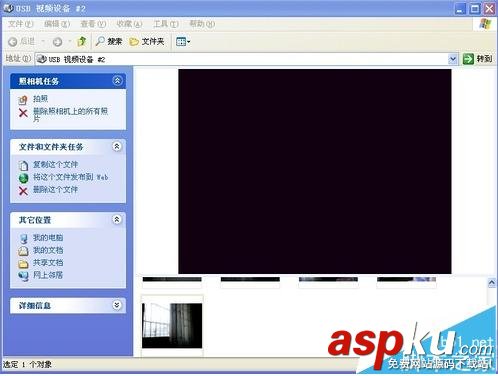Go up one folder level
Viewport: 498px width, 376px height.
point(82,41)
